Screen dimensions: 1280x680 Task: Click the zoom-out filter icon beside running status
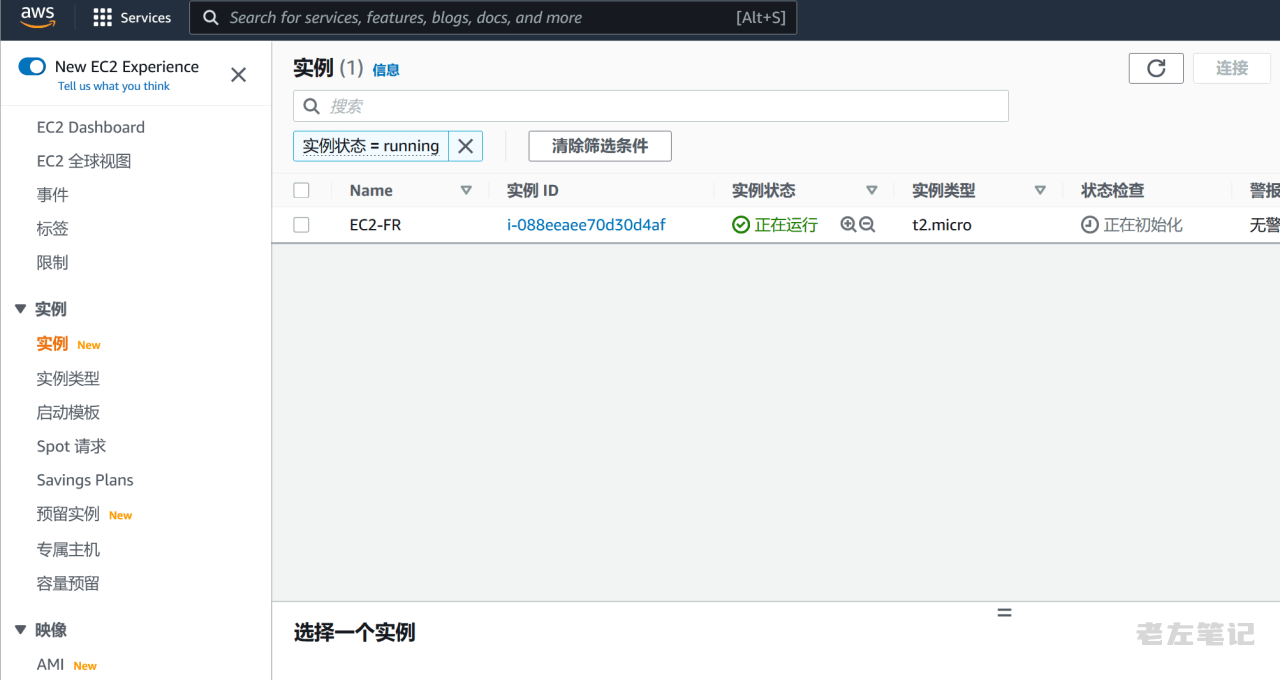(x=867, y=225)
